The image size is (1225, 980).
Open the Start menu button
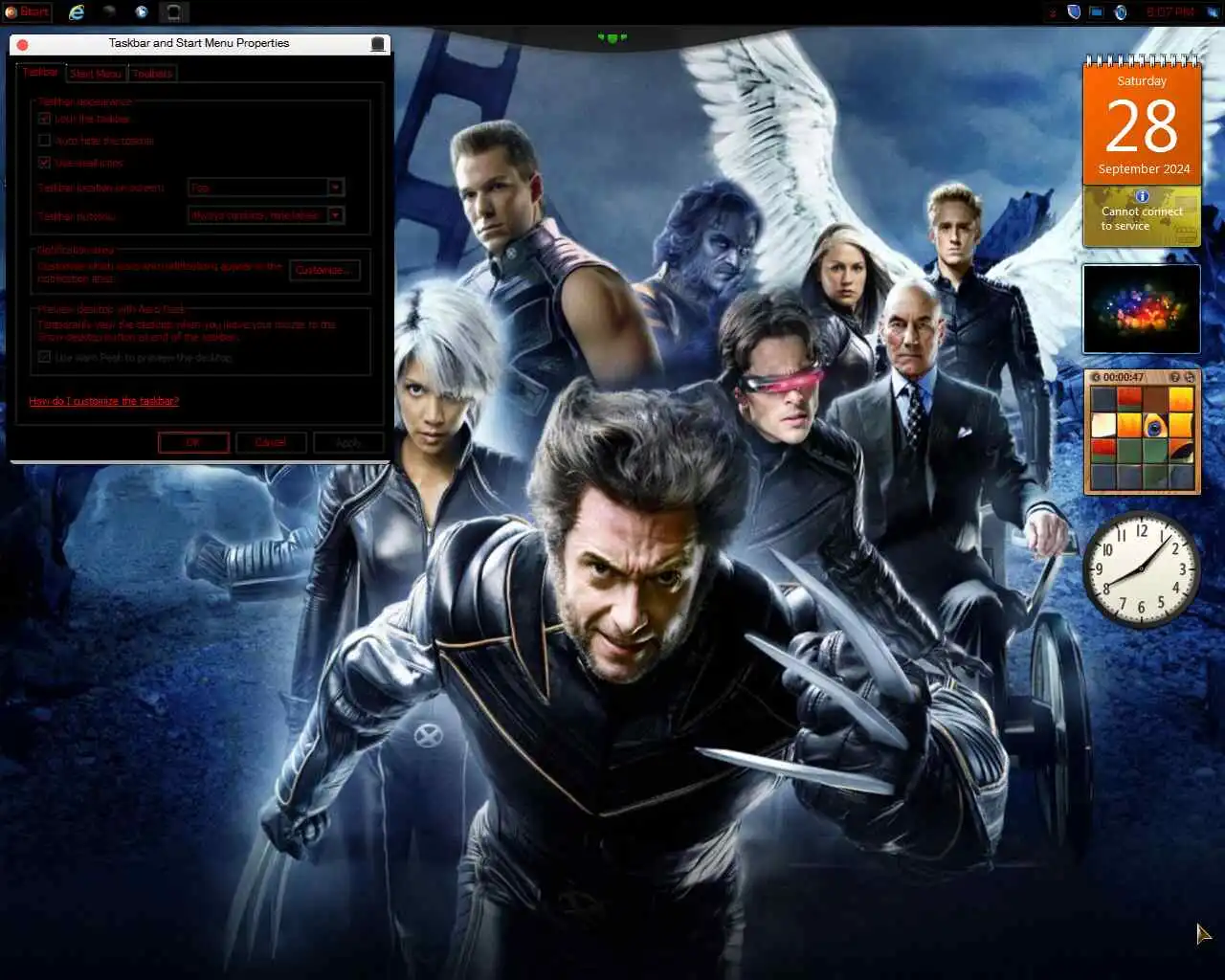coord(27,12)
